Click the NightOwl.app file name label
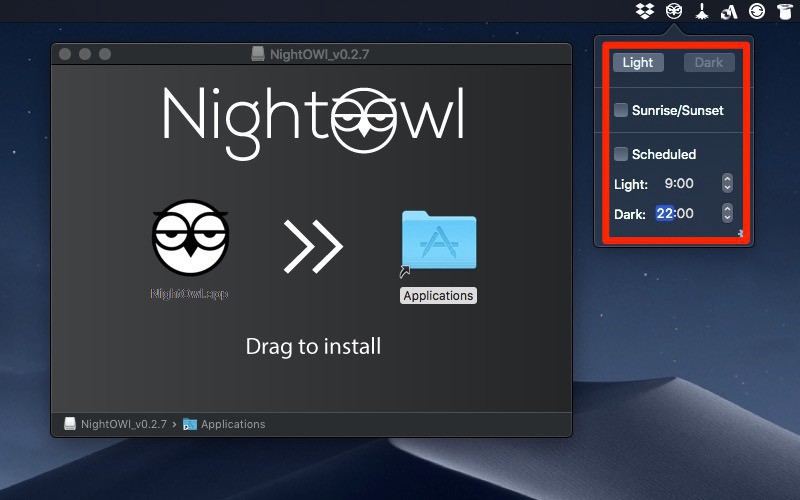The height and width of the screenshot is (500, 800). coord(189,294)
